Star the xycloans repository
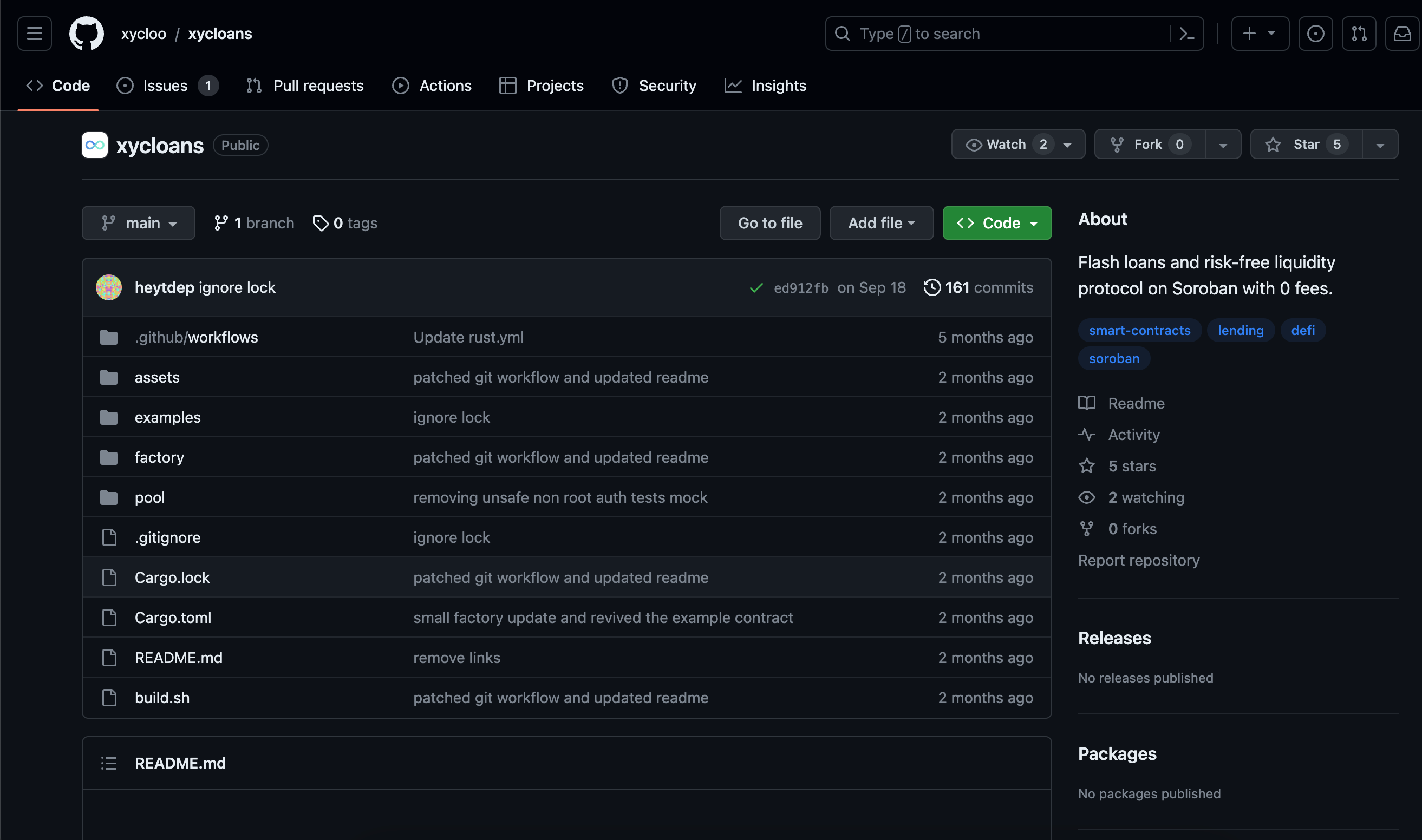This screenshot has width=1422, height=840. (1306, 145)
